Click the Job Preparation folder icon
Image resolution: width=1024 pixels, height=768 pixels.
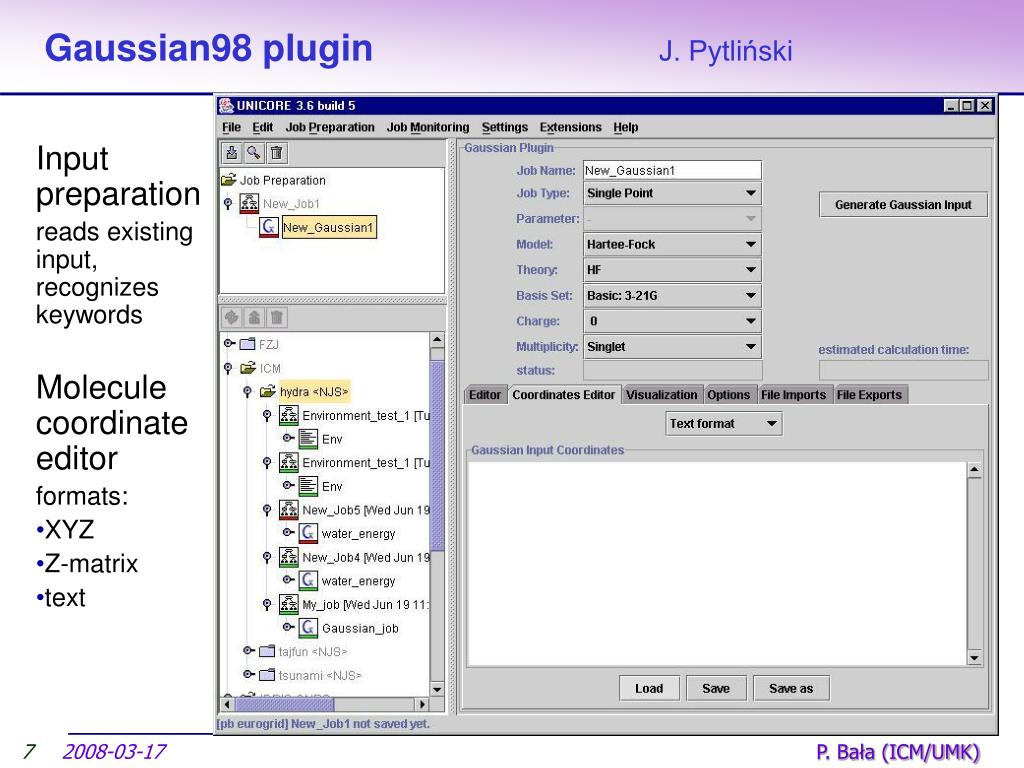[229, 180]
